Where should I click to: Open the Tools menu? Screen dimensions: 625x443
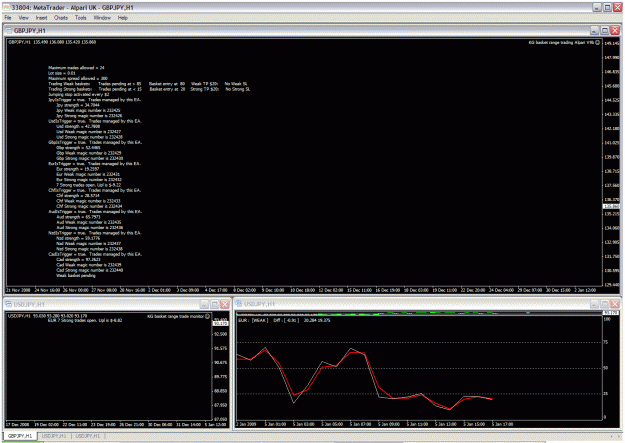(x=81, y=18)
